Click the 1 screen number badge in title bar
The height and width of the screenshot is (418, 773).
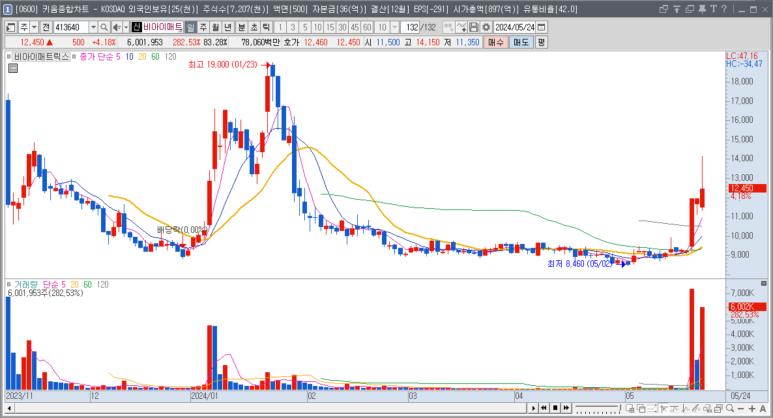coord(7,9)
